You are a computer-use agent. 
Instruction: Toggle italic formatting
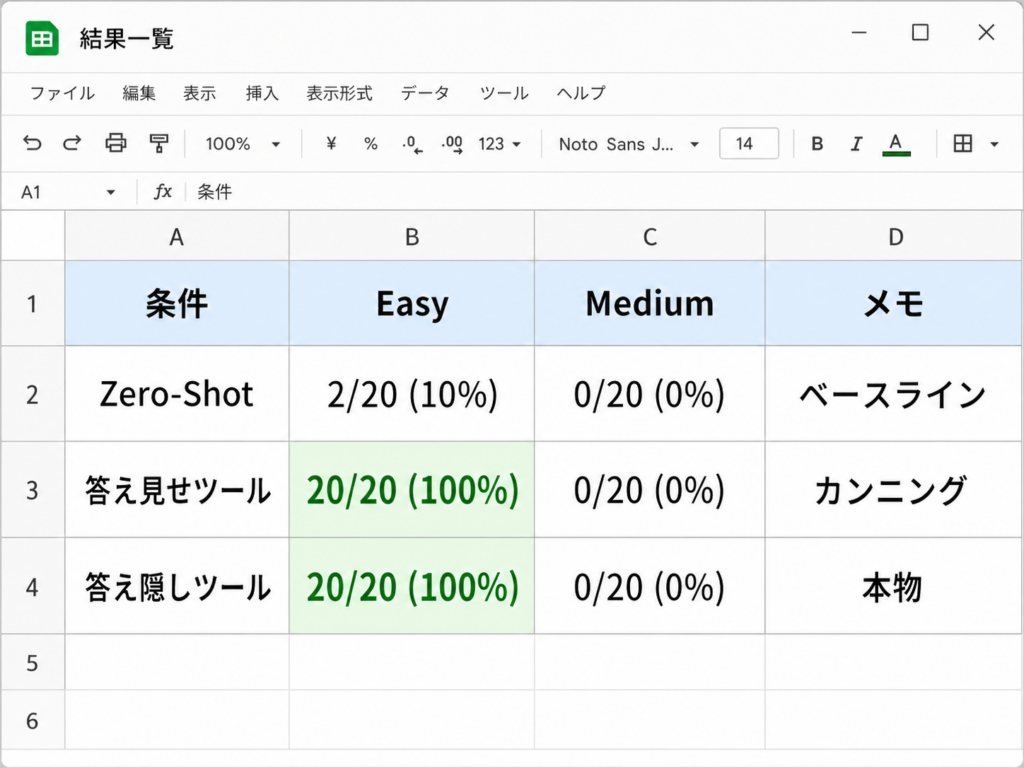click(x=856, y=144)
